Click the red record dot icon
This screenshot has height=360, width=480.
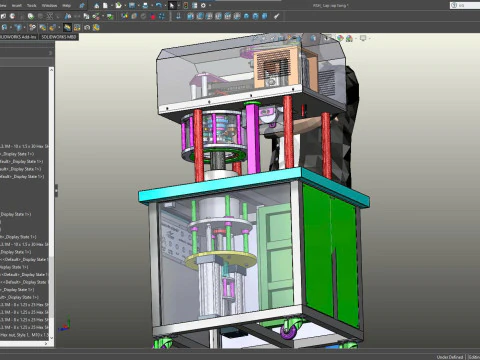(153, 16)
